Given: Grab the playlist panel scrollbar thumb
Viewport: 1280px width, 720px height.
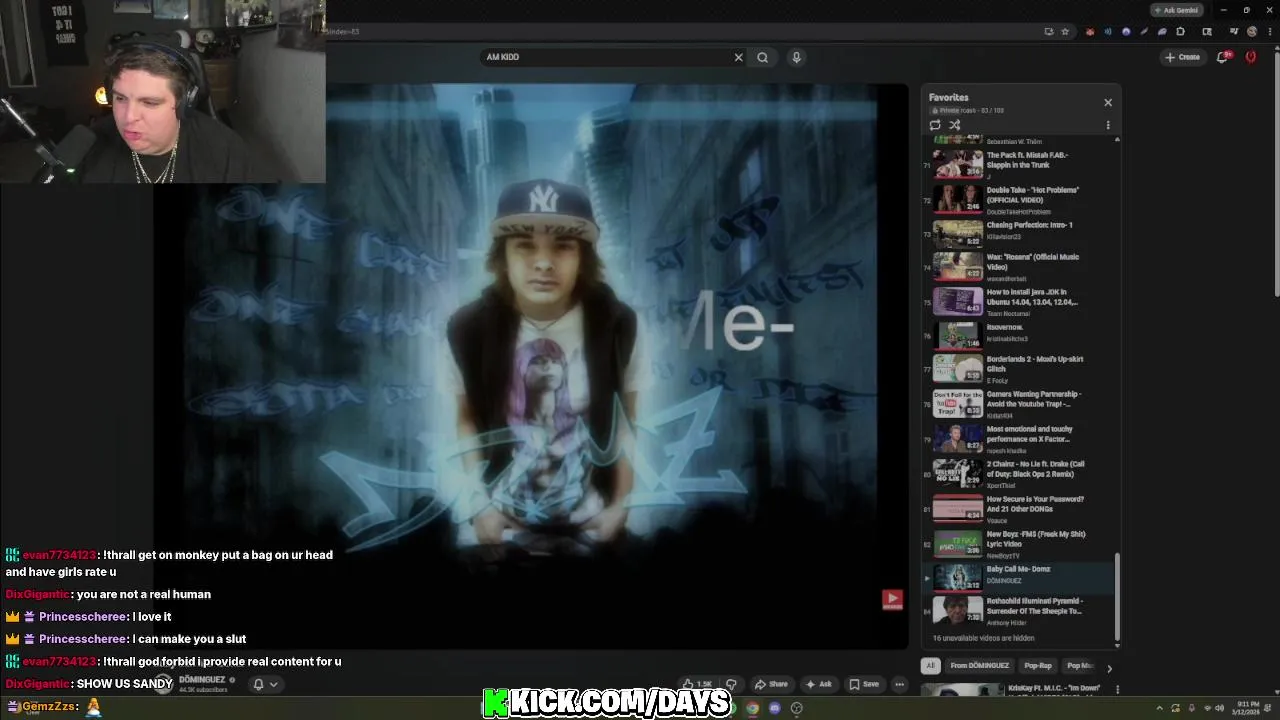Looking at the screenshot, I should [x=1117, y=598].
